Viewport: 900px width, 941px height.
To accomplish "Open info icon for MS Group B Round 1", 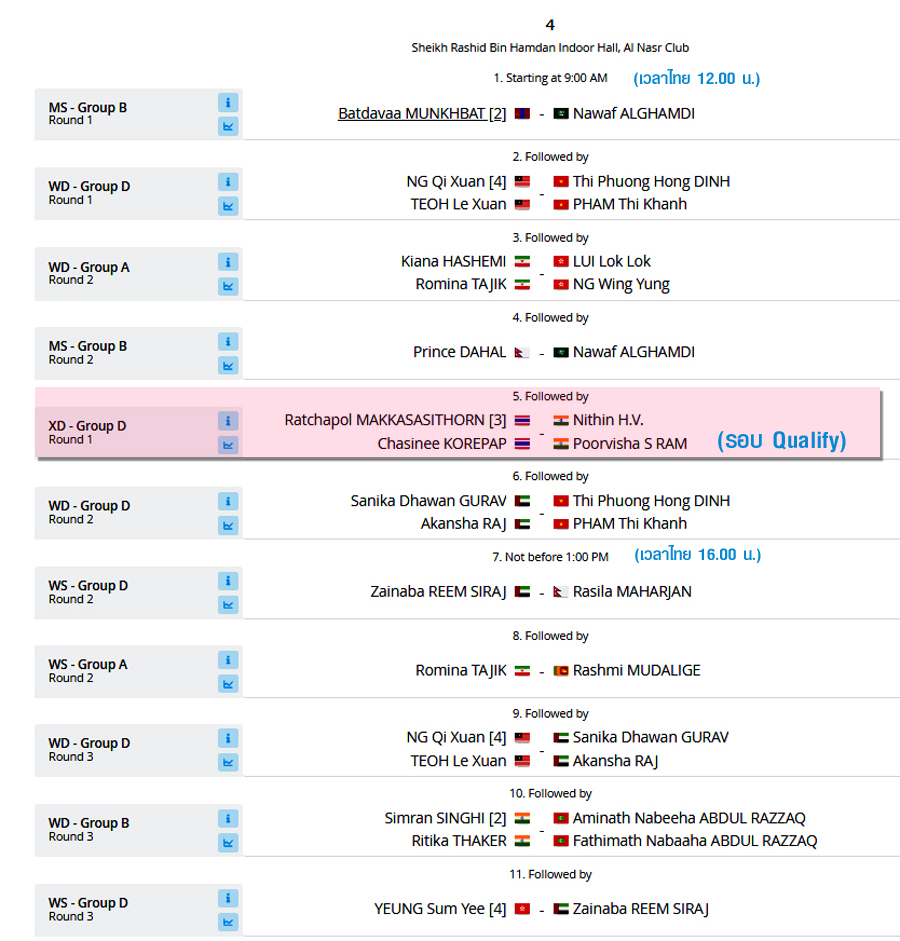I will click(x=228, y=102).
